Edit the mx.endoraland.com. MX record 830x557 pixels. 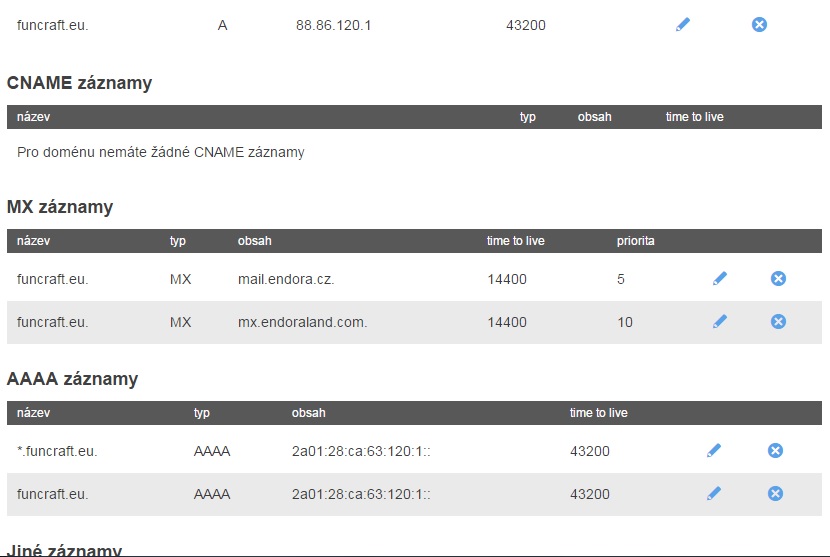coord(720,322)
